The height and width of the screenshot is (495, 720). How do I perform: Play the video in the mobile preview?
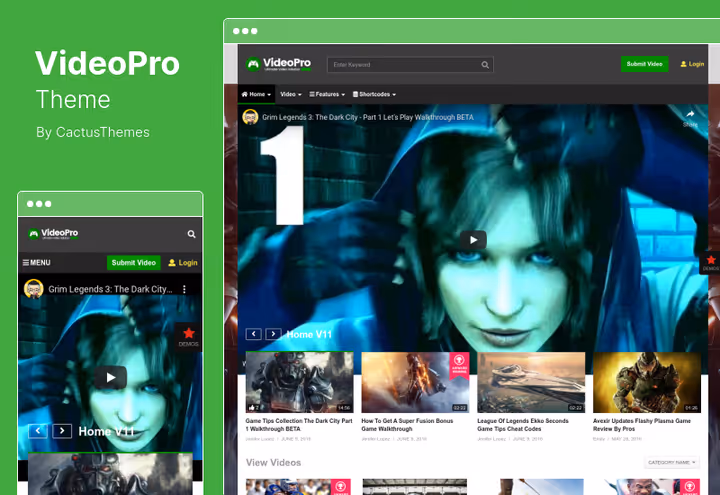pos(111,377)
